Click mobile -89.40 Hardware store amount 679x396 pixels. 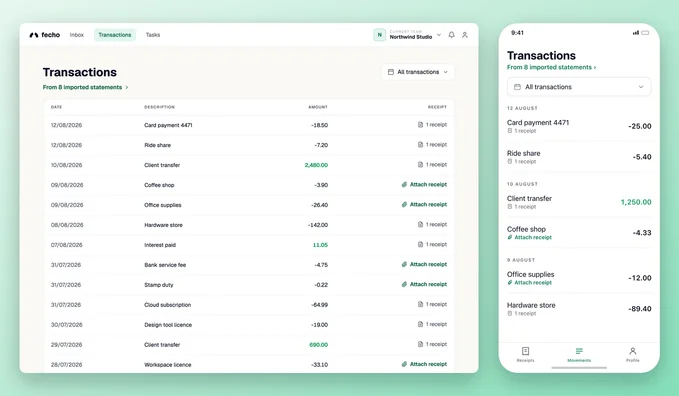pos(640,308)
